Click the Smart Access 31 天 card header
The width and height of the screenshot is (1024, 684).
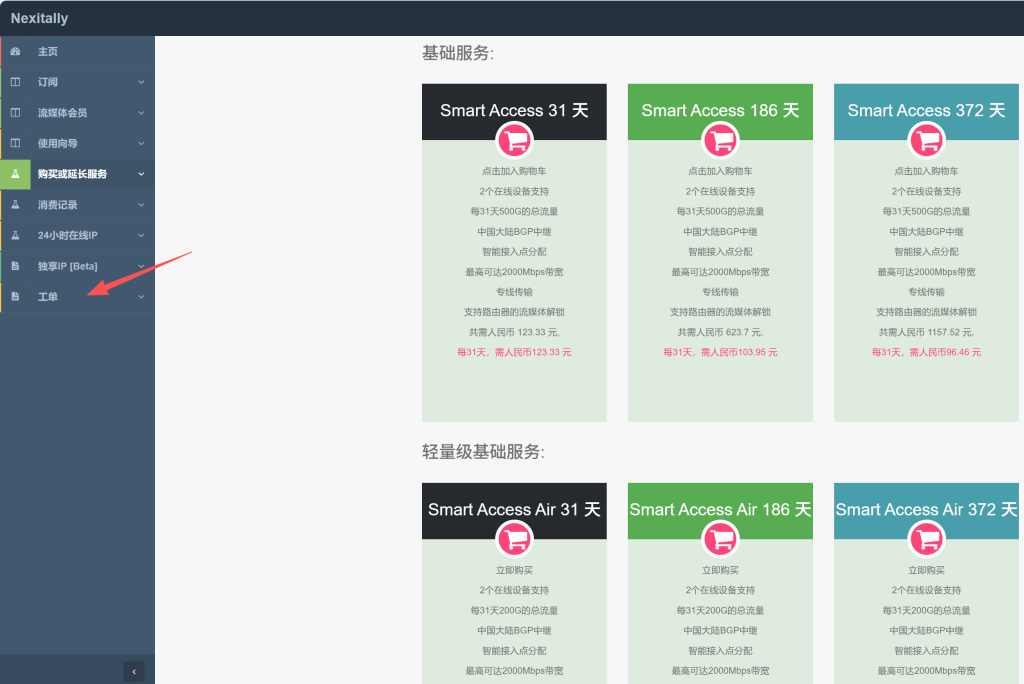515,111
